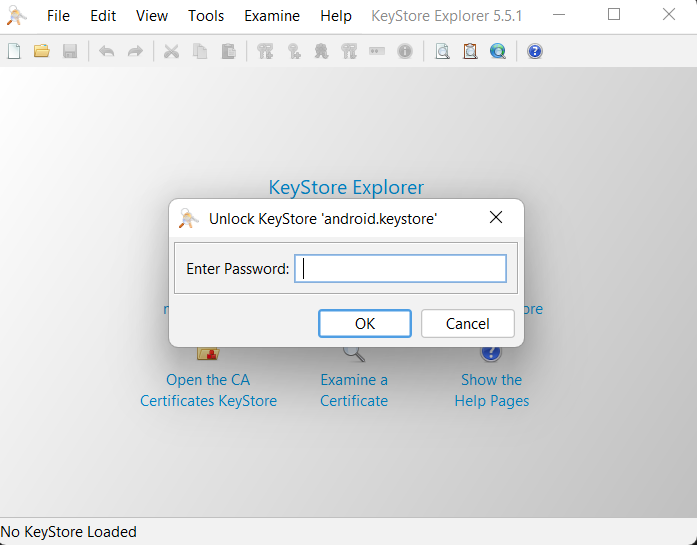
Task: Click the Generate Key Pair icon
Action: 265,51
